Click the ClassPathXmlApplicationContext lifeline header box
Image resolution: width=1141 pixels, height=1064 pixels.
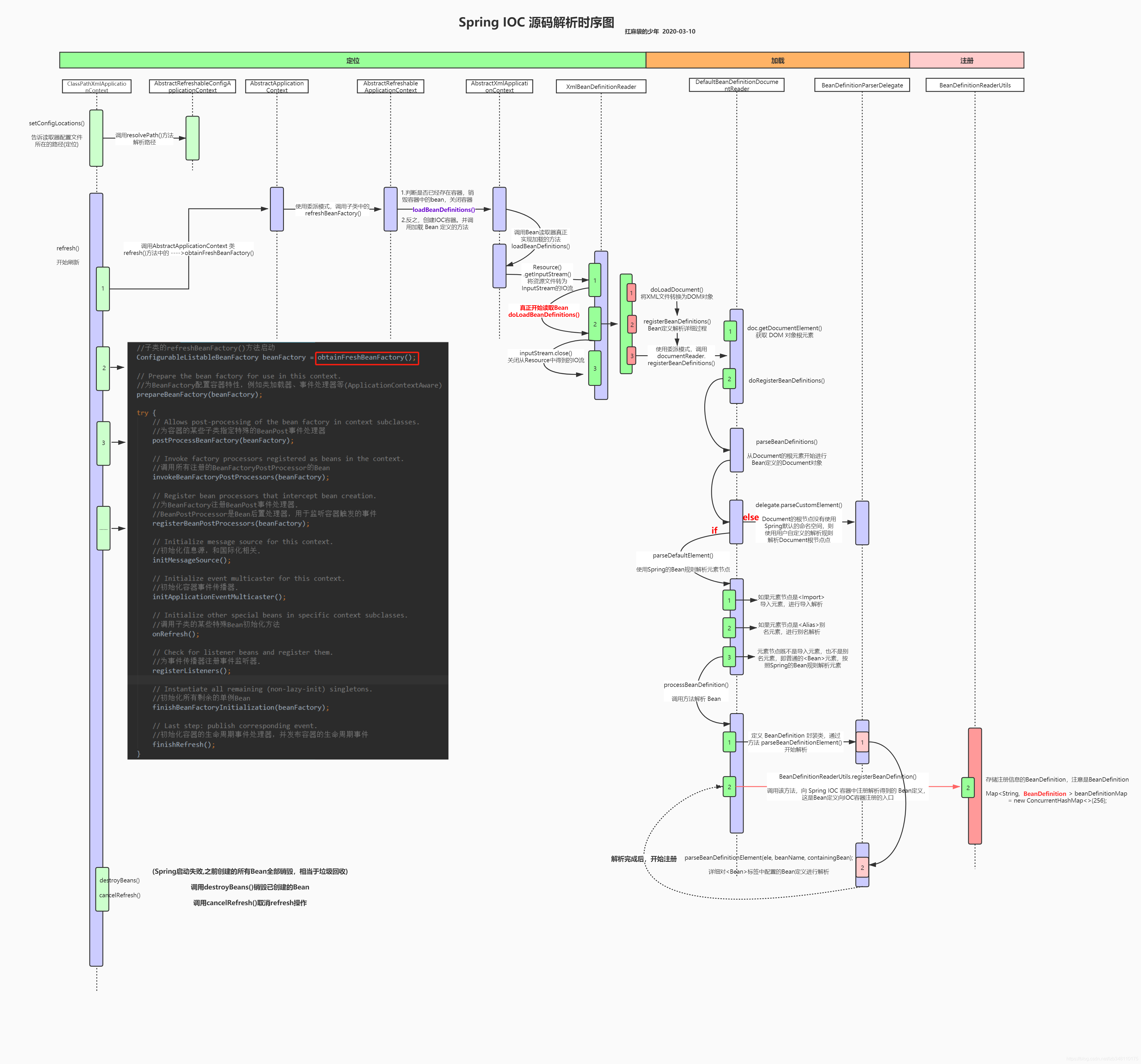click(96, 87)
